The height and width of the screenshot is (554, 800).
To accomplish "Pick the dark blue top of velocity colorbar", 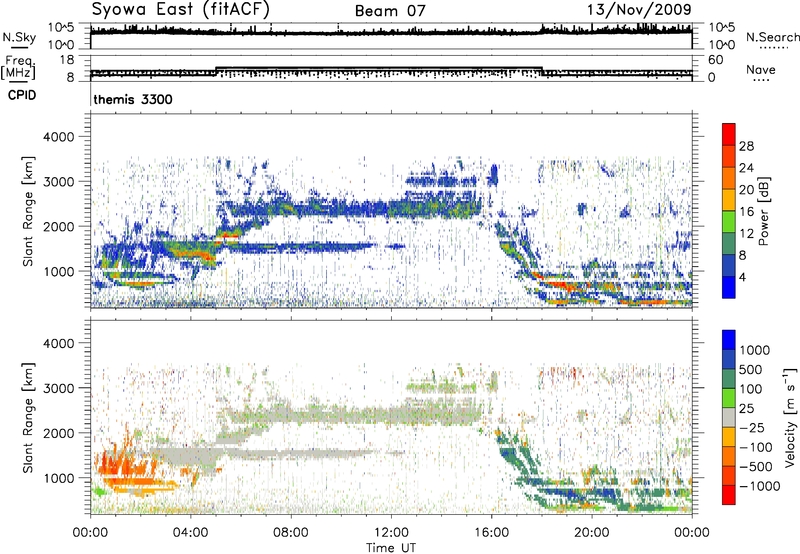I will [729, 340].
